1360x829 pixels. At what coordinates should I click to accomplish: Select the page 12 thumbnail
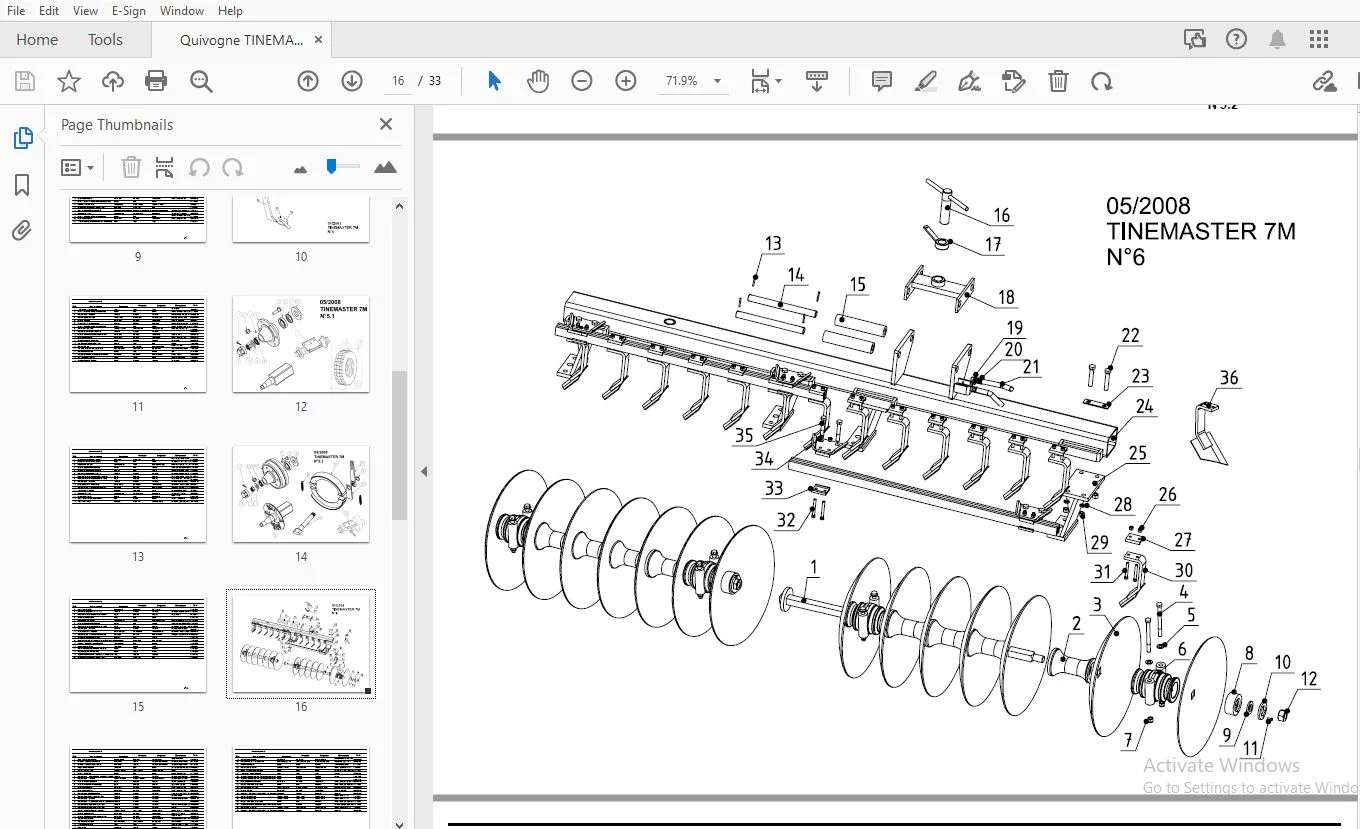(x=301, y=344)
